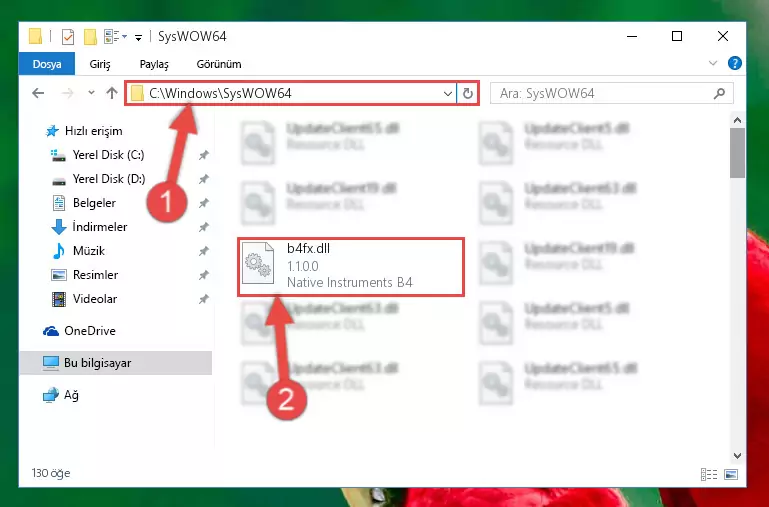
Task: Select Bu bilgisayar in the navigation pane
Action: (x=116, y=363)
